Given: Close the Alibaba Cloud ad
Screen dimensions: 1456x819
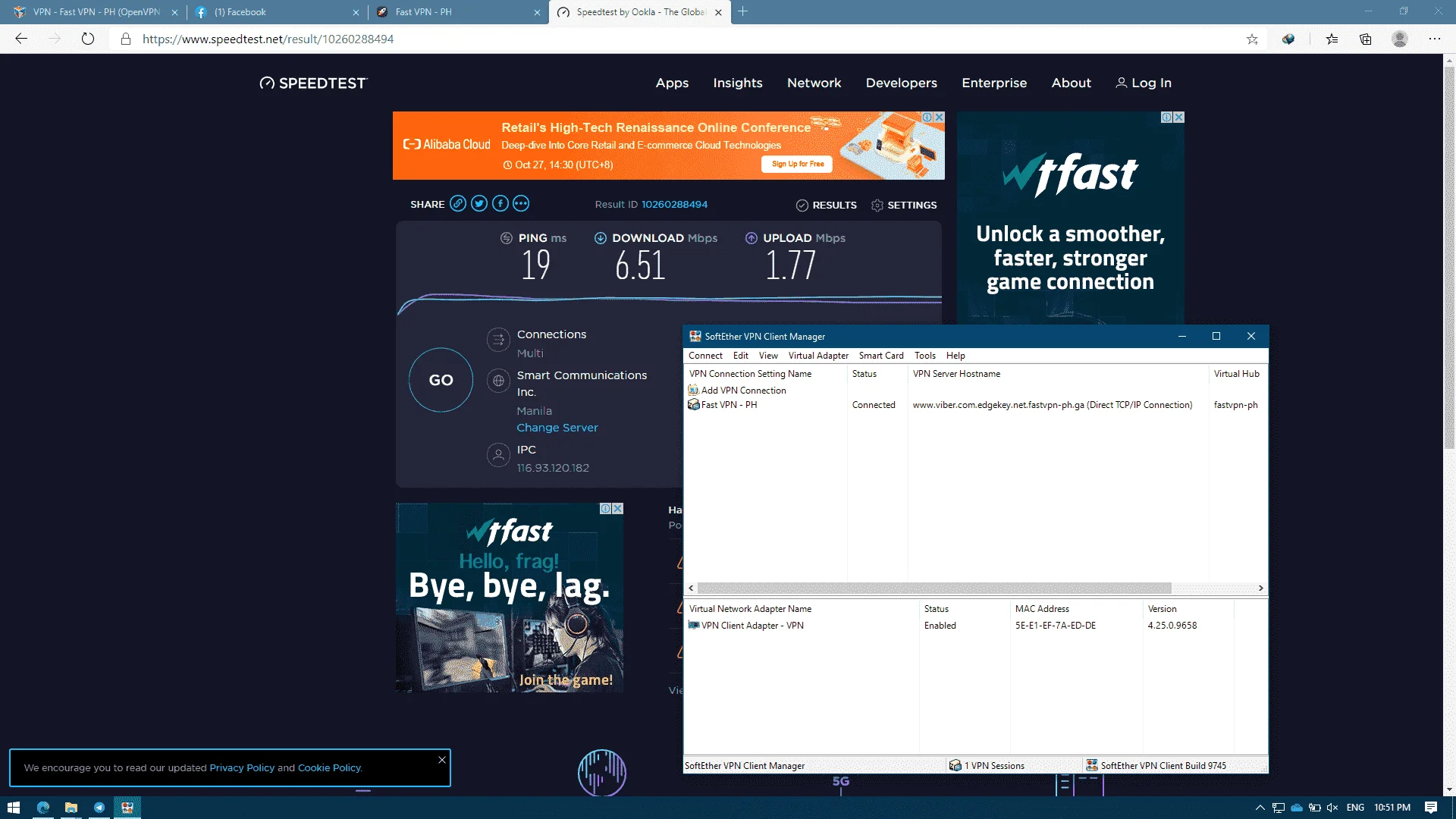Looking at the screenshot, I should 939,117.
